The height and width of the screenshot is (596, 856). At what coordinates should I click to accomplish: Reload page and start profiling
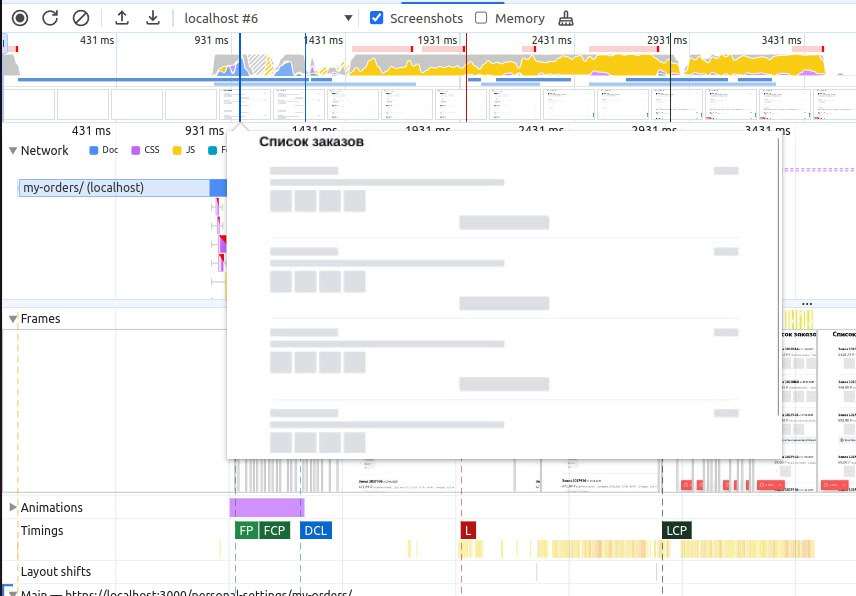click(50, 18)
